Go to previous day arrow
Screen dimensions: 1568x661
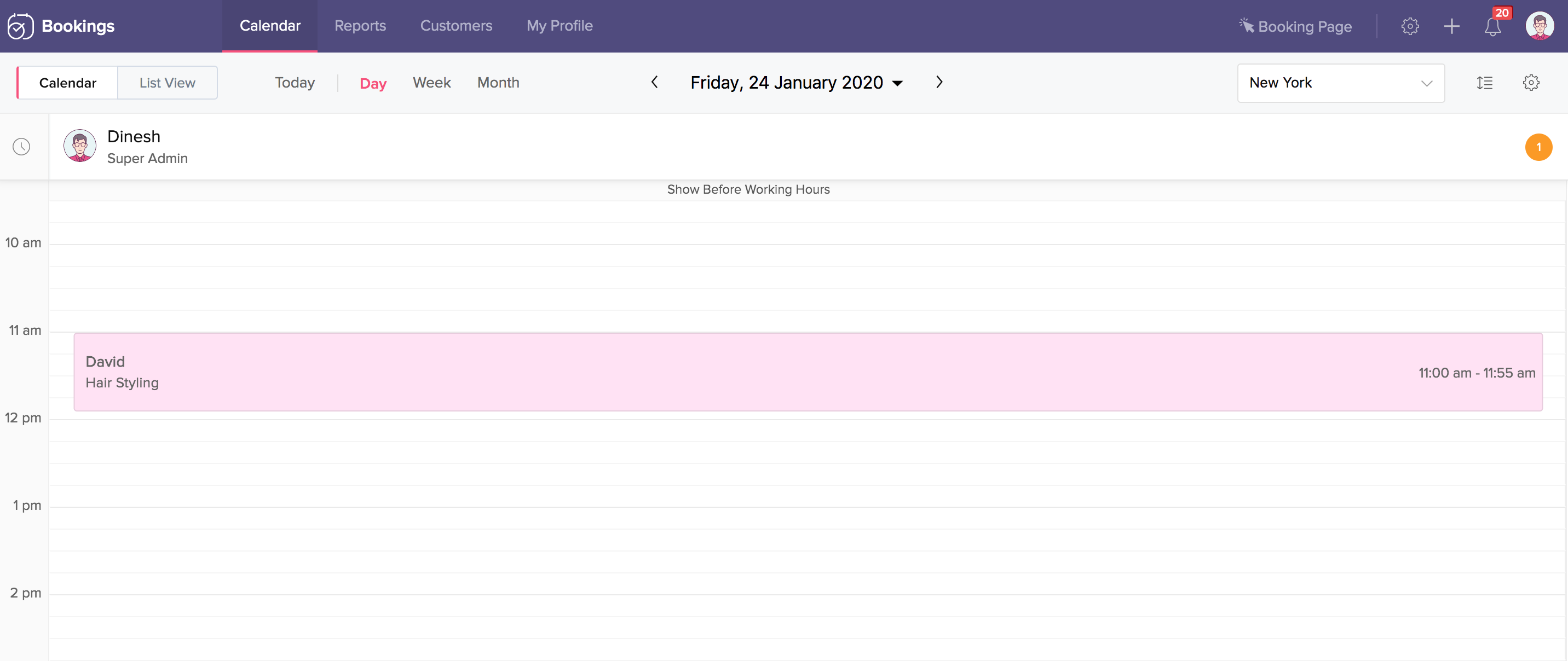click(654, 82)
